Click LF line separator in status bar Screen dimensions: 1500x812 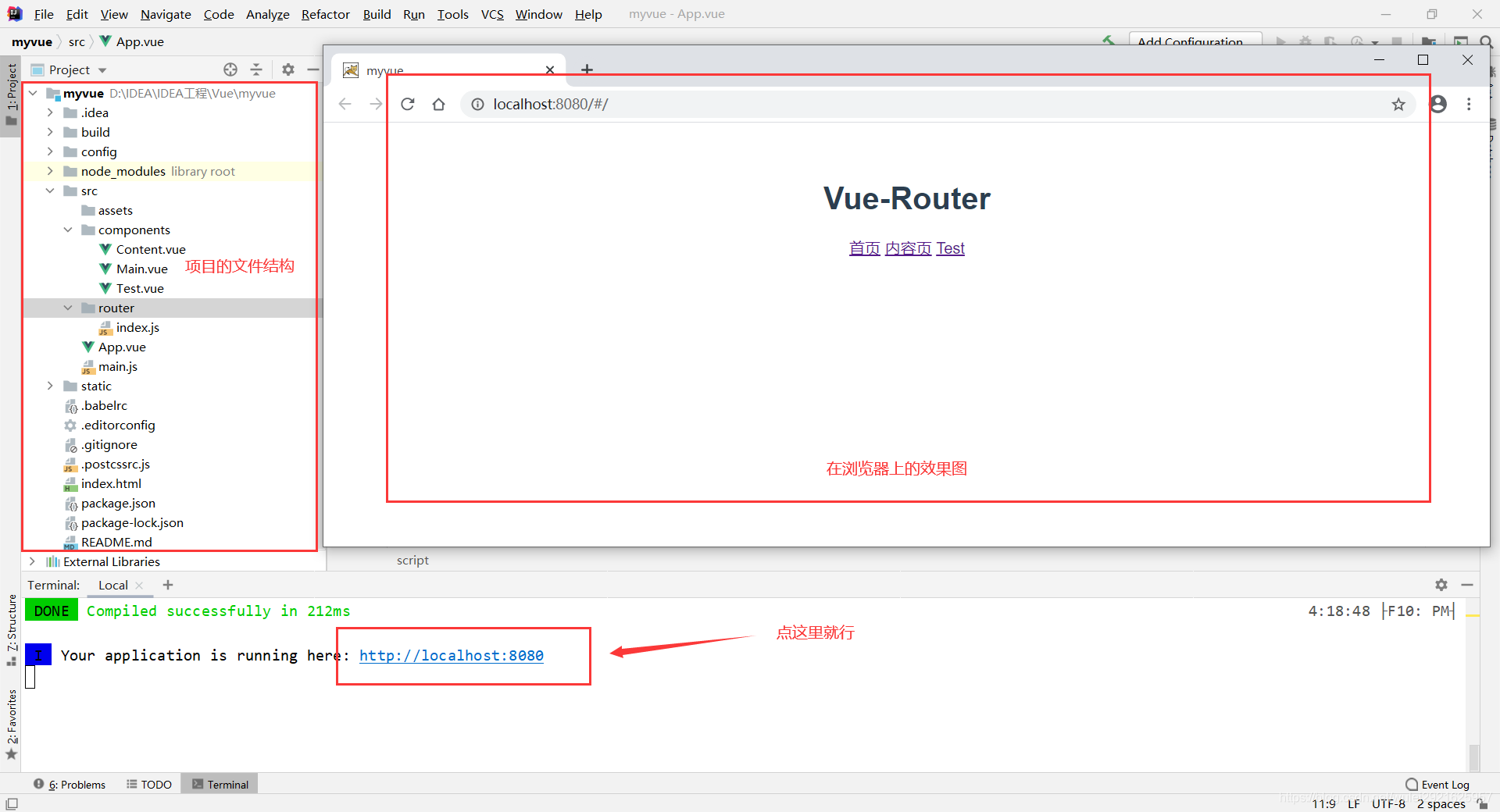[x=1354, y=803]
